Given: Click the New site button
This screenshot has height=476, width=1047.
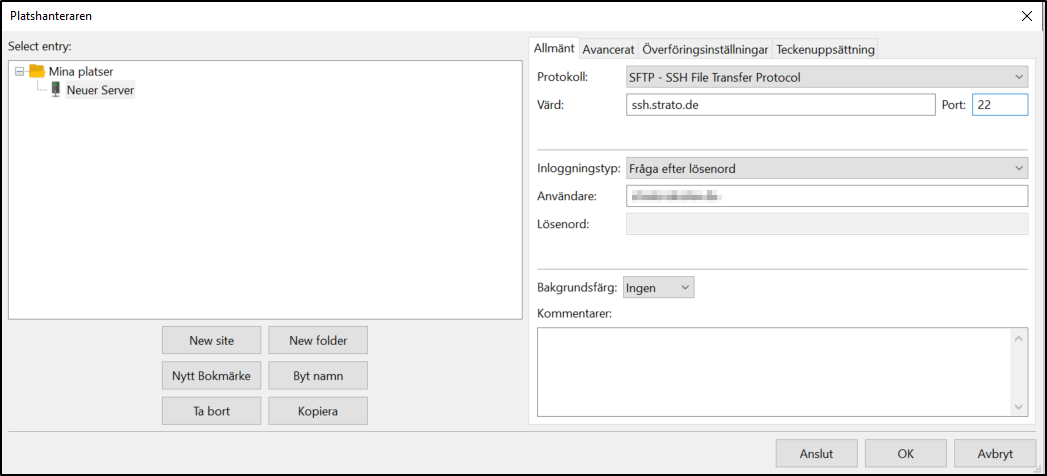Looking at the screenshot, I should pyautogui.click(x=211, y=340).
